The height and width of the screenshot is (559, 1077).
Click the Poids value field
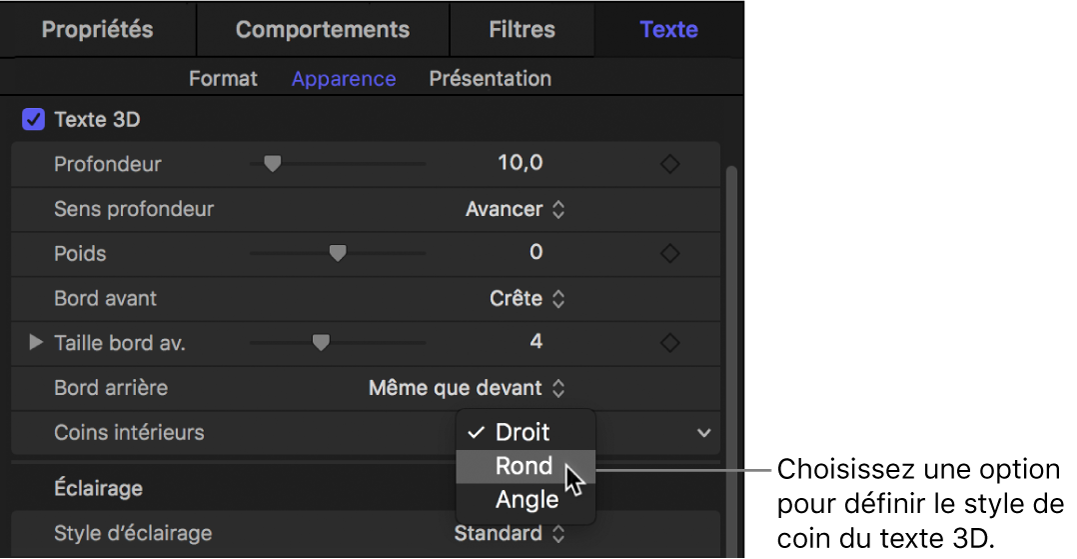(536, 253)
